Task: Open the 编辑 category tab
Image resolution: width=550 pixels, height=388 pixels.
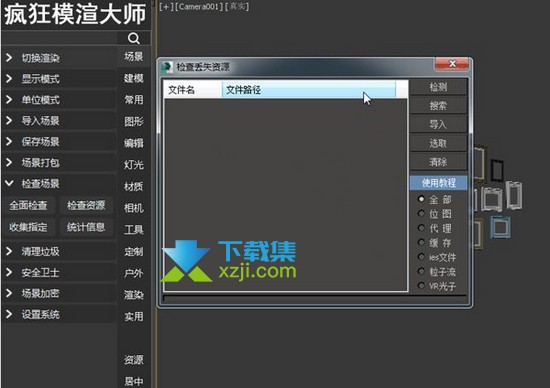Action: [x=134, y=143]
